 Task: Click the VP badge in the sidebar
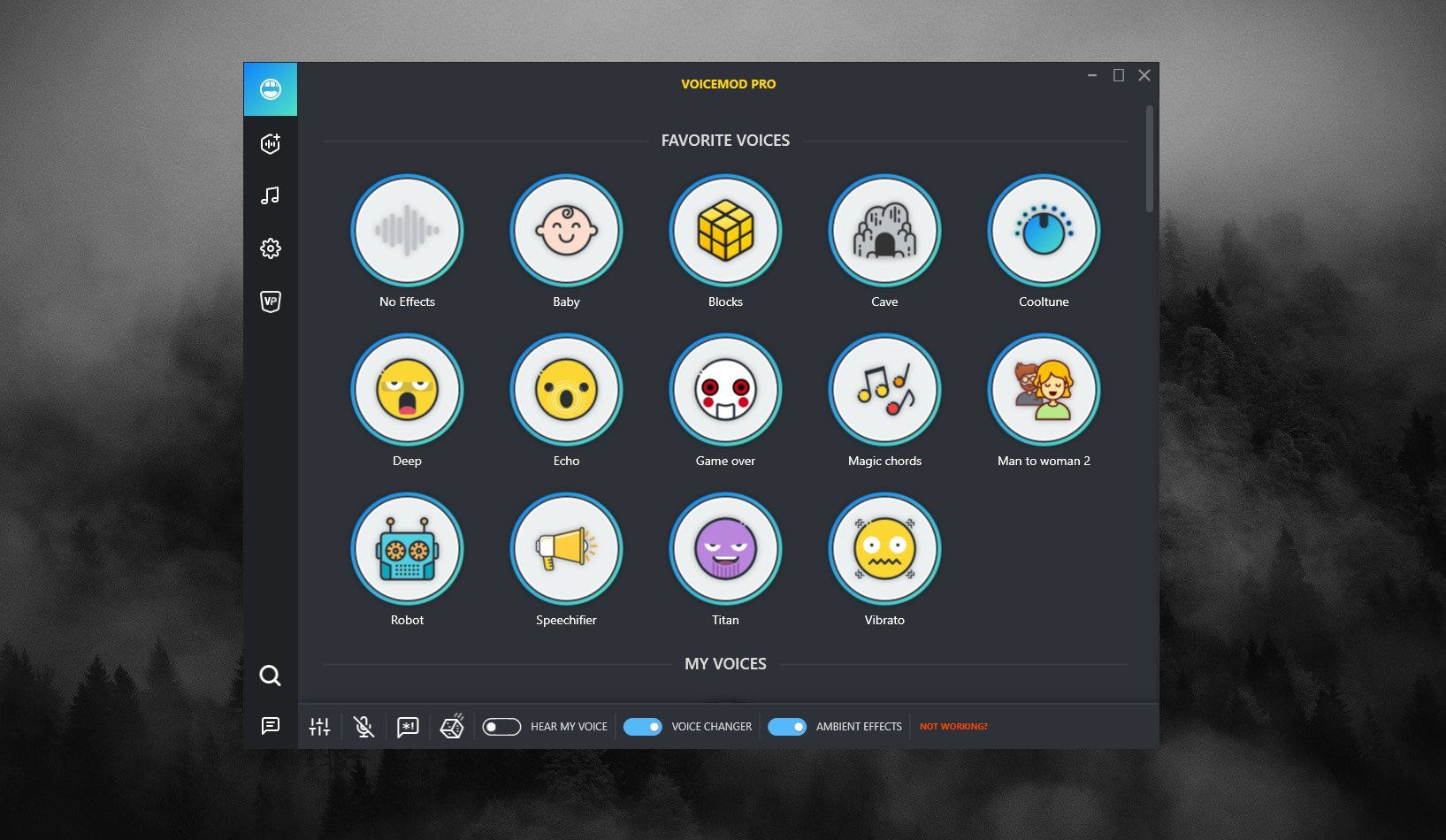click(270, 302)
